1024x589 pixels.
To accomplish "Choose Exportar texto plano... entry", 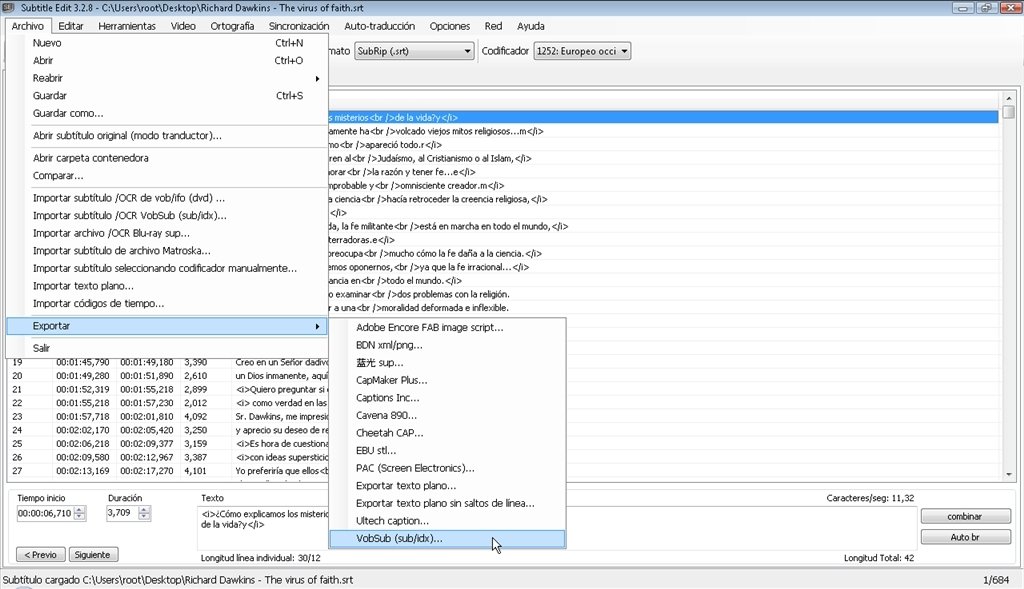I will (x=447, y=486).
